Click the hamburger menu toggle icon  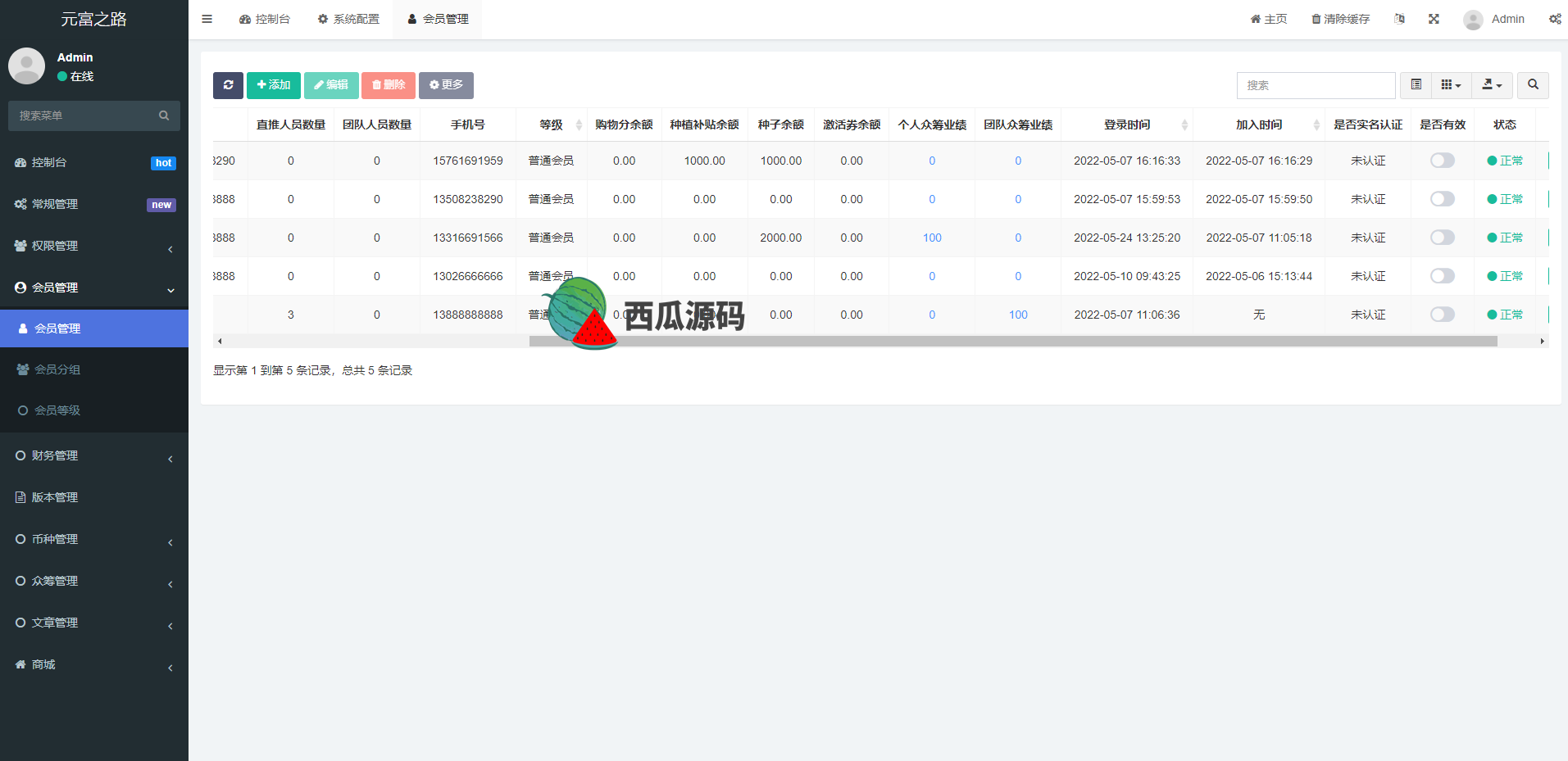click(x=207, y=19)
